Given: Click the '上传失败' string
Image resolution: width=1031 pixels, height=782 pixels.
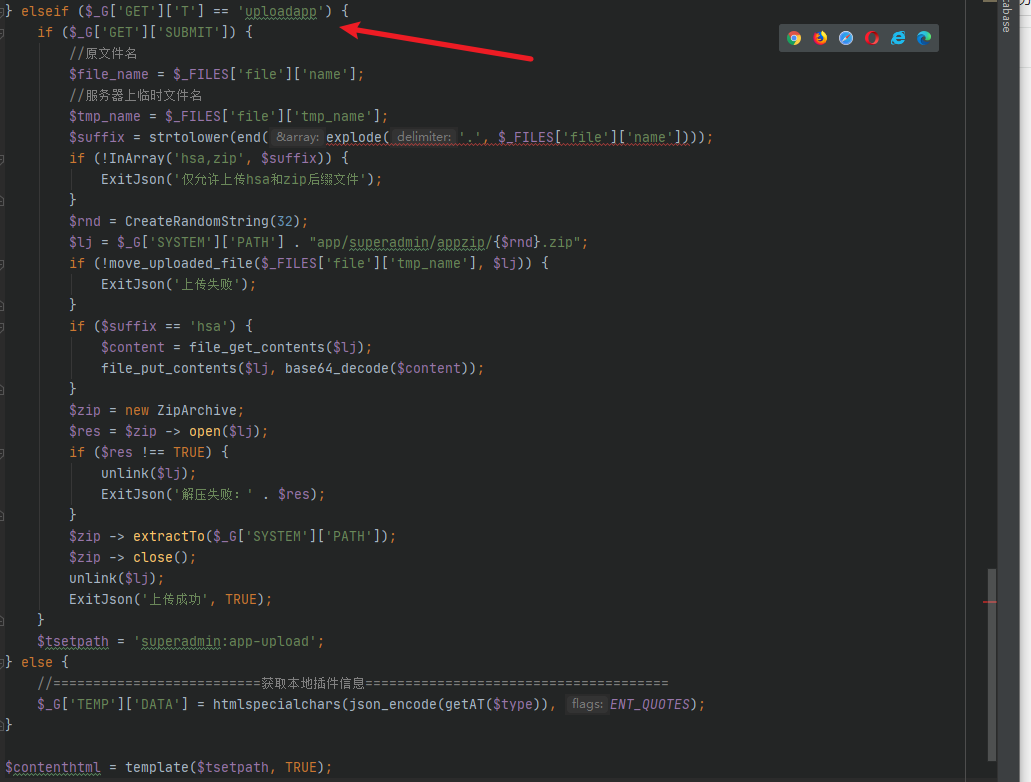Looking at the screenshot, I should pyautogui.click(x=206, y=285).
